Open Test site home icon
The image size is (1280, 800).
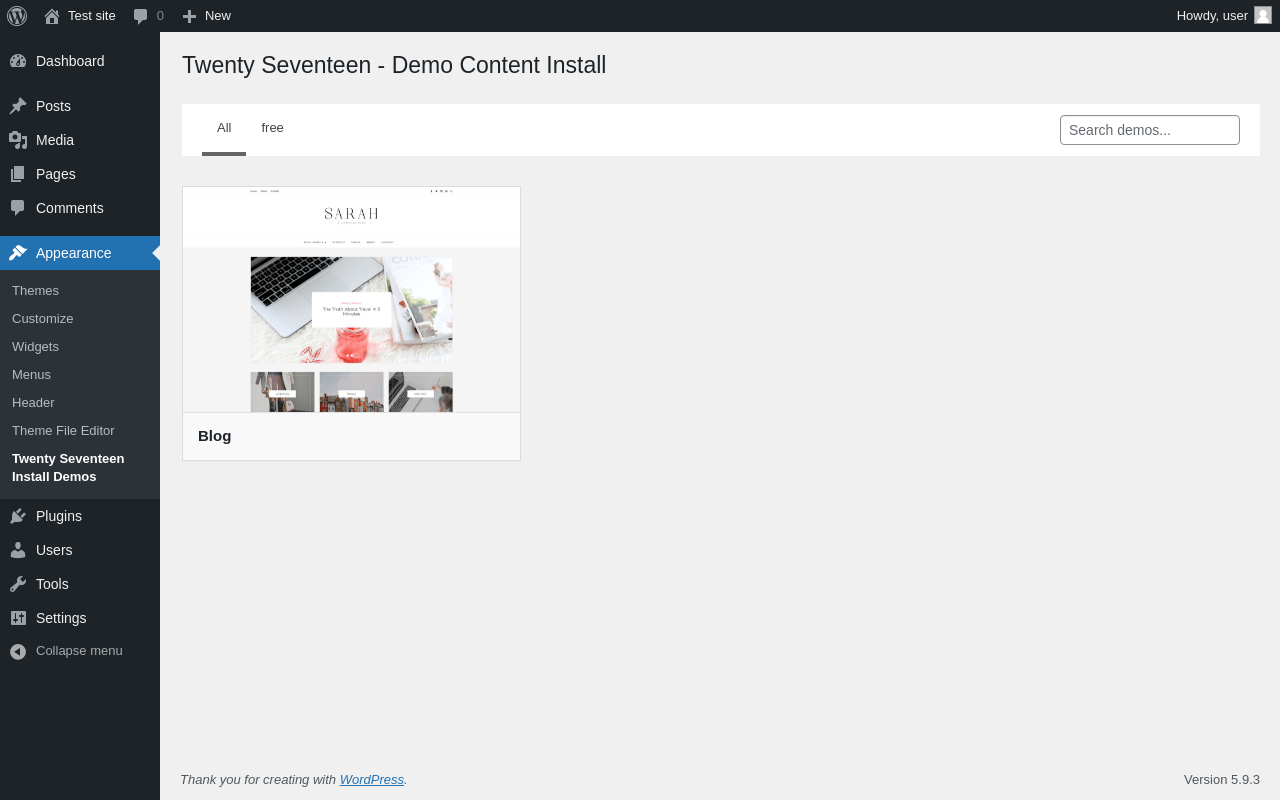(x=52, y=16)
